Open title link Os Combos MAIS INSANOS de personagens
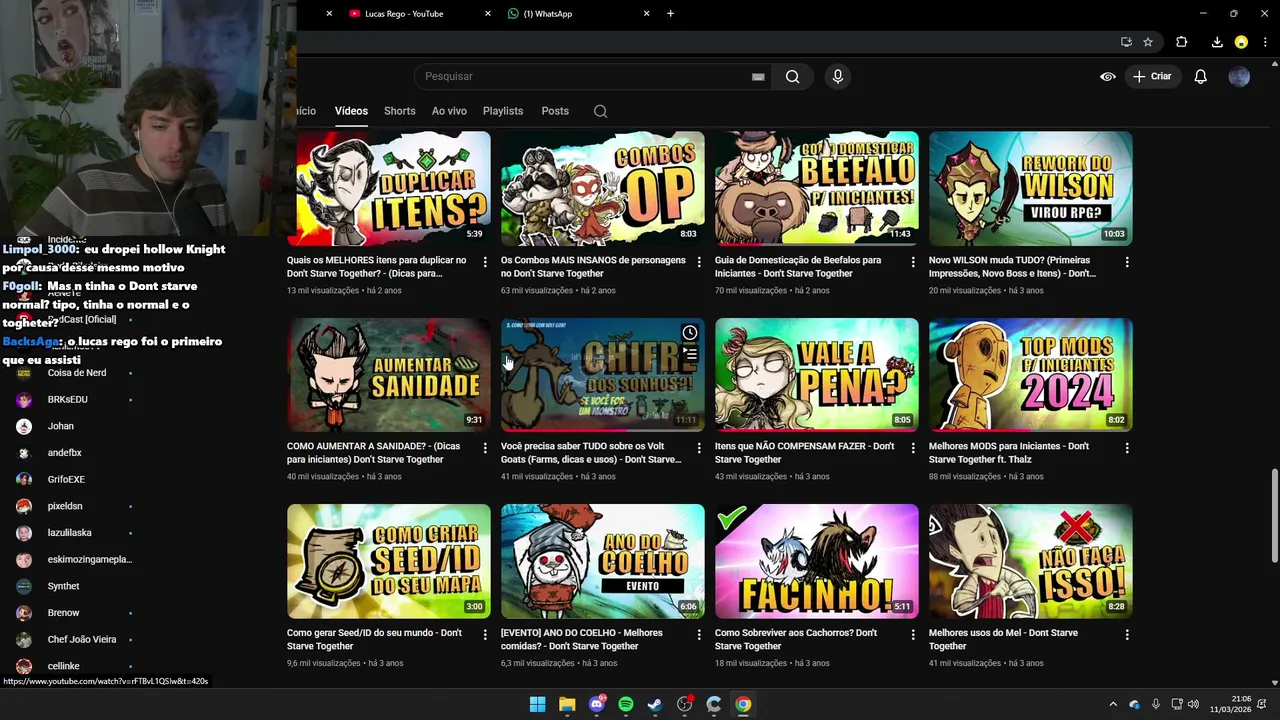Screen dimensions: 1280x720 [593, 267]
